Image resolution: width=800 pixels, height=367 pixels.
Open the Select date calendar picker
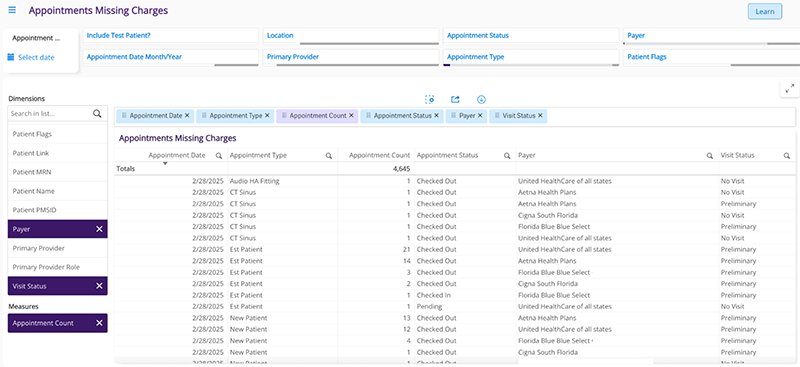(x=31, y=57)
